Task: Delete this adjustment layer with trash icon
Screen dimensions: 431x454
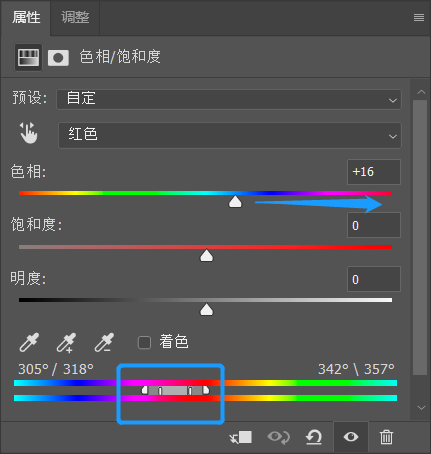Action: (386, 437)
